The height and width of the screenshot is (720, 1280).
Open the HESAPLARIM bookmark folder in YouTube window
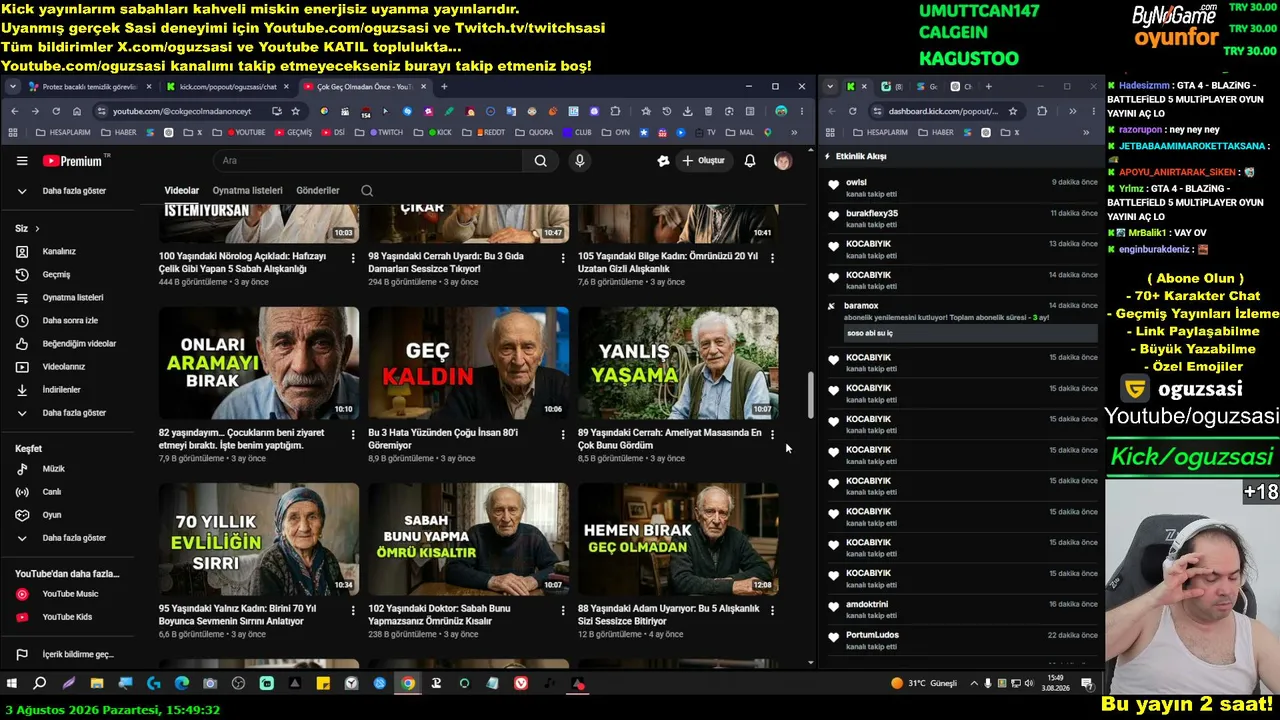pyautogui.click(x=62, y=132)
